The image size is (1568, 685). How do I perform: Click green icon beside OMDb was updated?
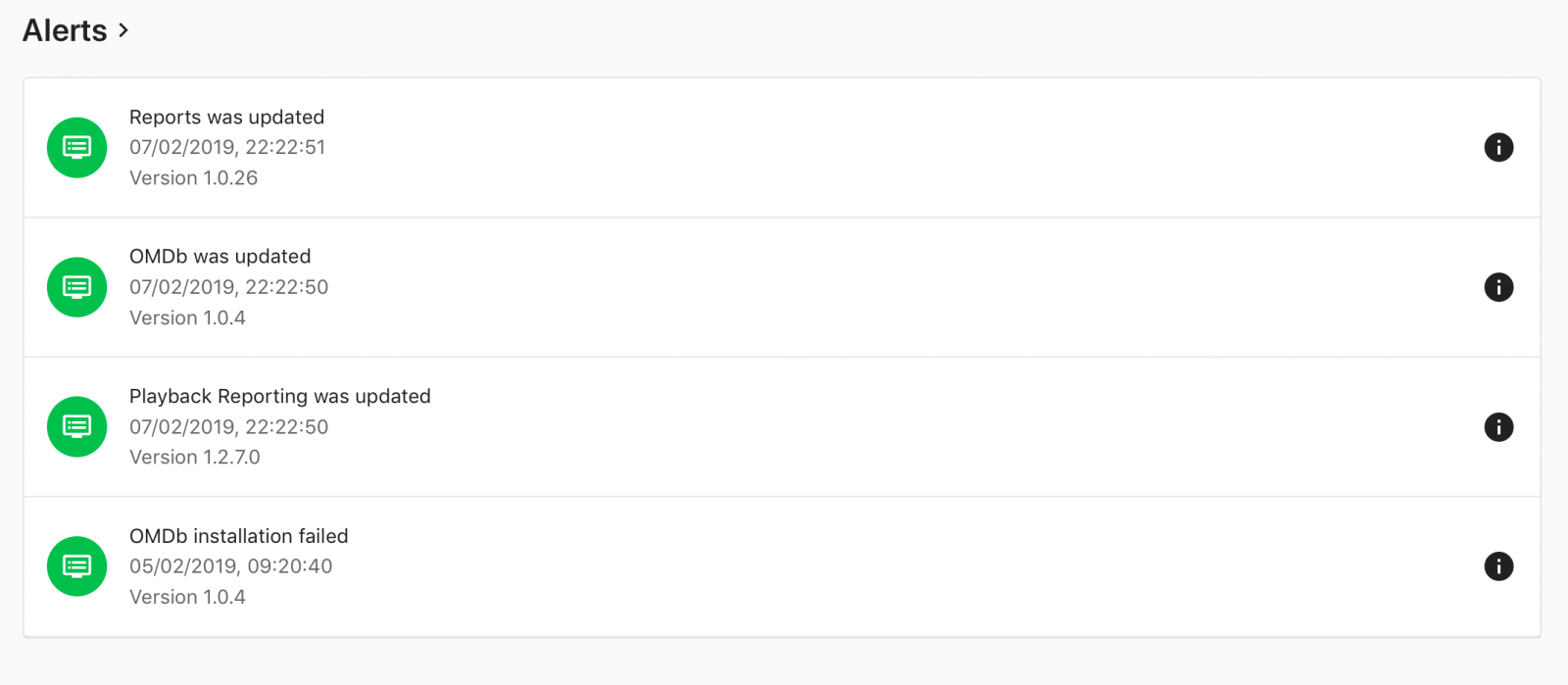(76, 287)
